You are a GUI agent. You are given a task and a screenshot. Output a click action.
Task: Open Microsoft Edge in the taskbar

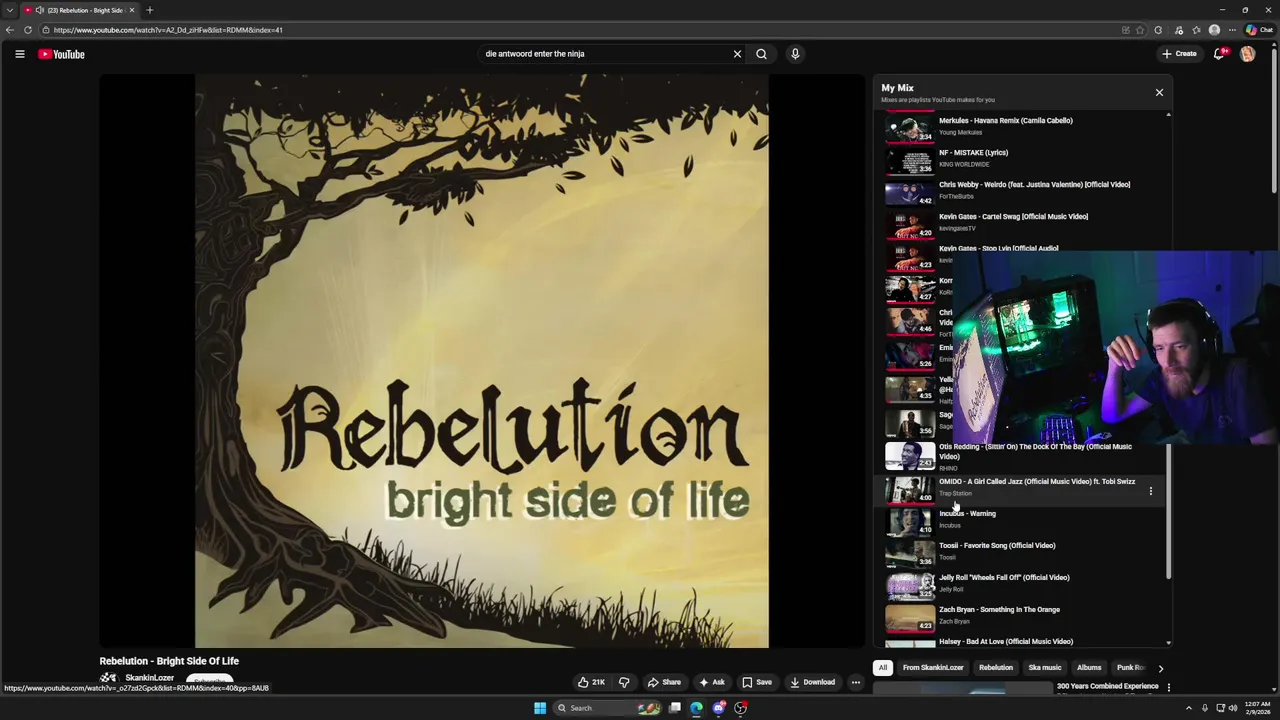pos(697,708)
